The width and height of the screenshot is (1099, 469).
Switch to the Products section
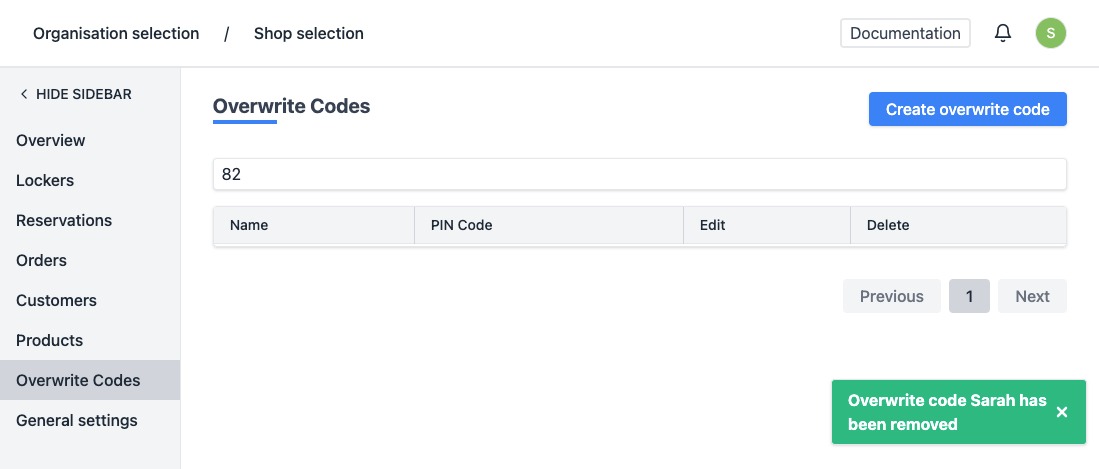coord(49,340)
